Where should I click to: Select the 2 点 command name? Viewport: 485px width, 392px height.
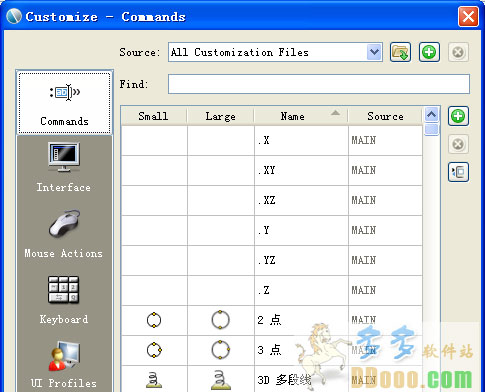point(269,320)
